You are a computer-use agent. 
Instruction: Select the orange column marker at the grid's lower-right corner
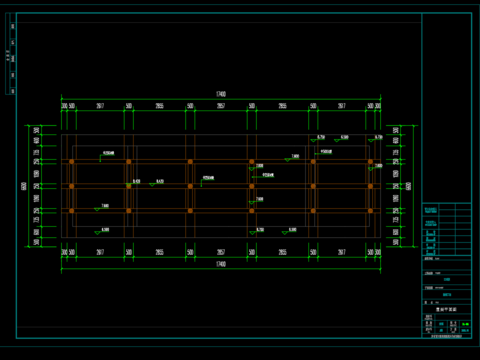click(370, 211)
